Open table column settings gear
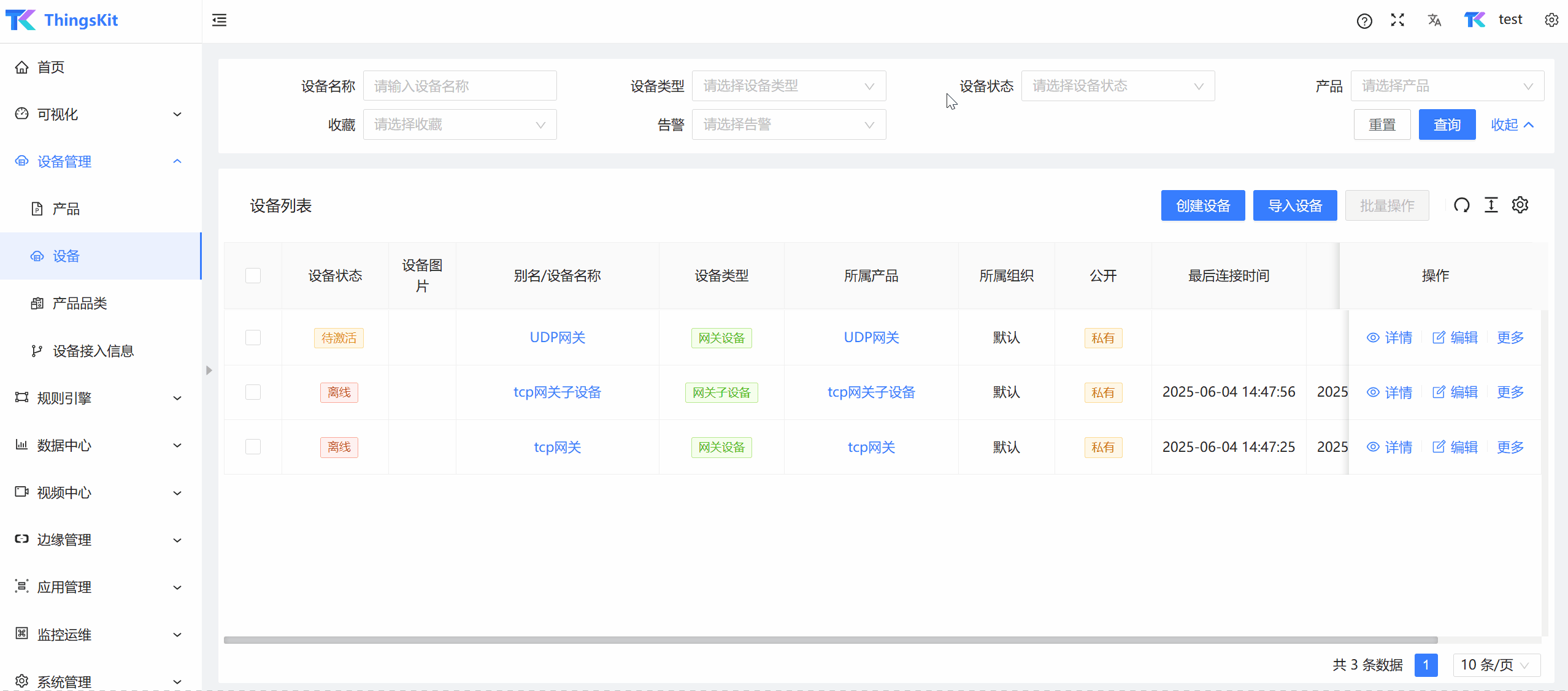Viewport: 1568px width, 691px height. pos(1520,205)
